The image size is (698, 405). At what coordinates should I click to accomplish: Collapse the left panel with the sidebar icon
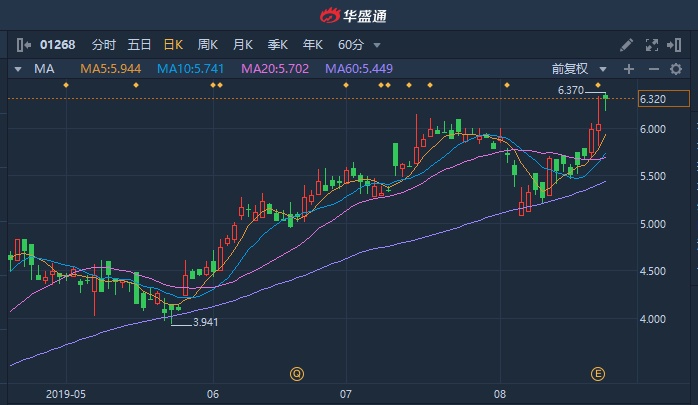coord(22,45)
